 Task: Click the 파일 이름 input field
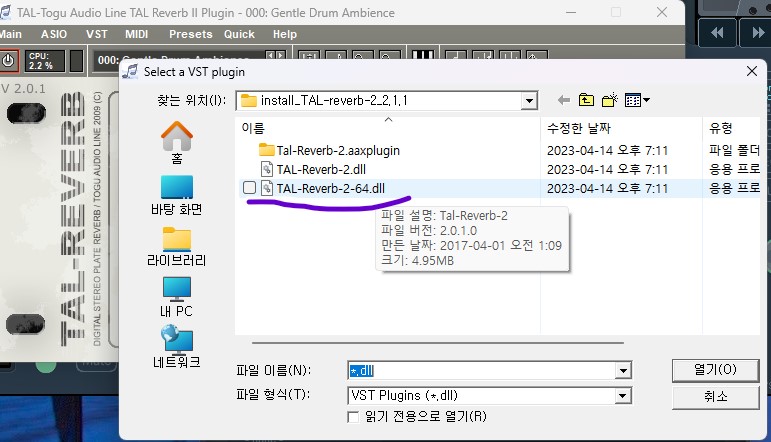[482, 371]
